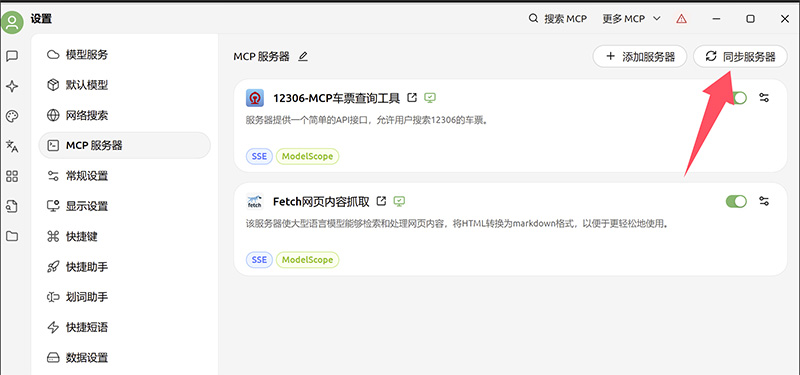Click ModelScope tag on 12306-MCP card
This screenshot has width=800, height=375.
click(308, 156)
